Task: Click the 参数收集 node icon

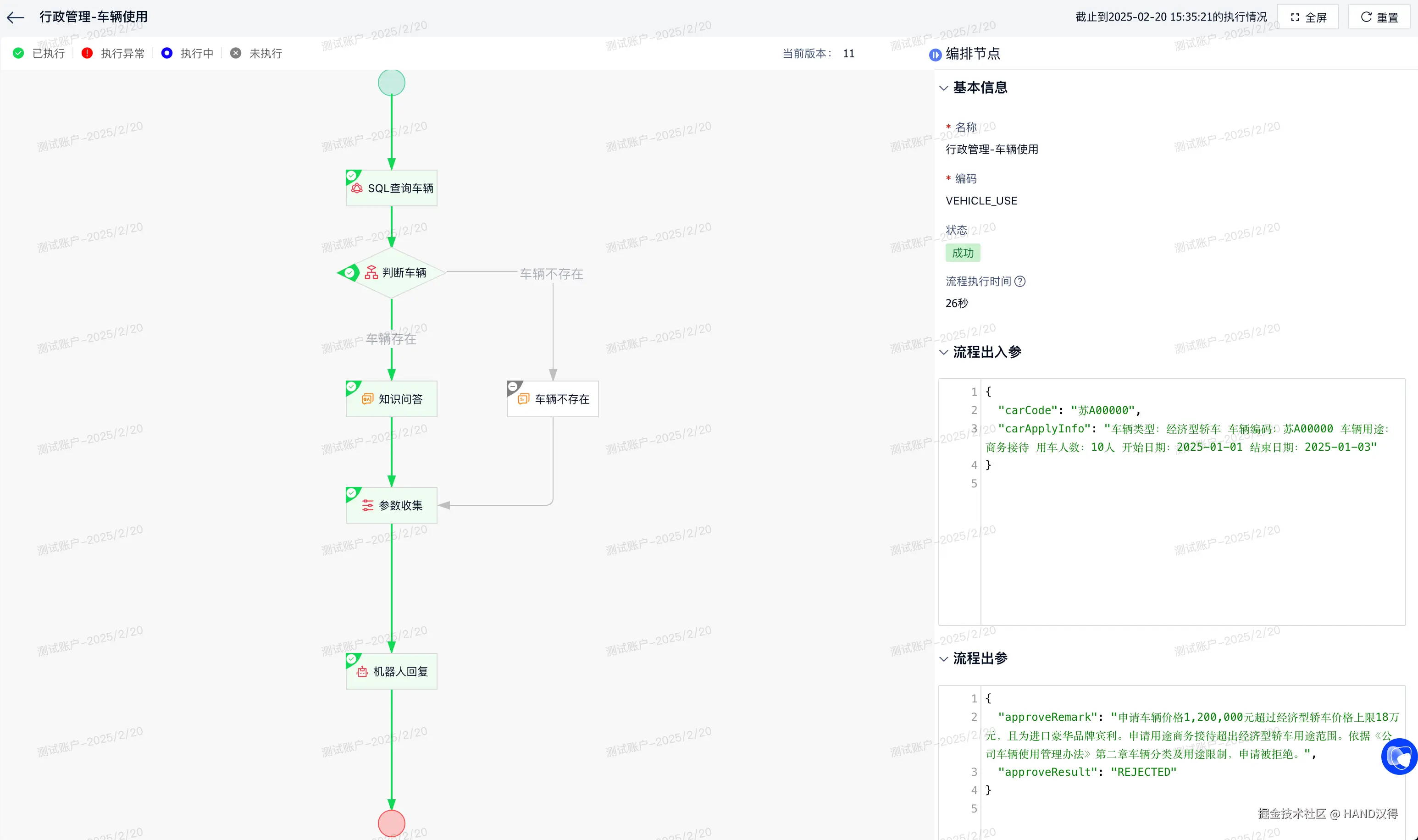Action: coord(367,505)
